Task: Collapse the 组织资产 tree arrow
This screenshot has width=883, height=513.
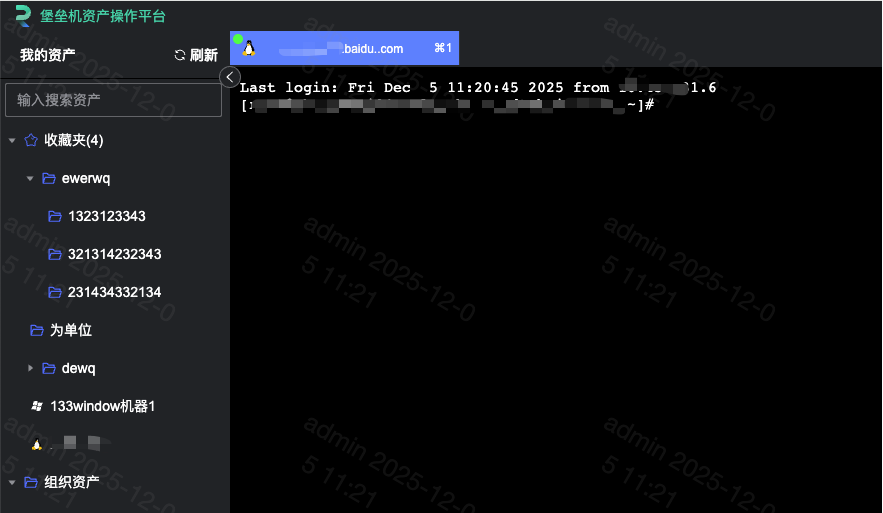Action: [12, 482]
